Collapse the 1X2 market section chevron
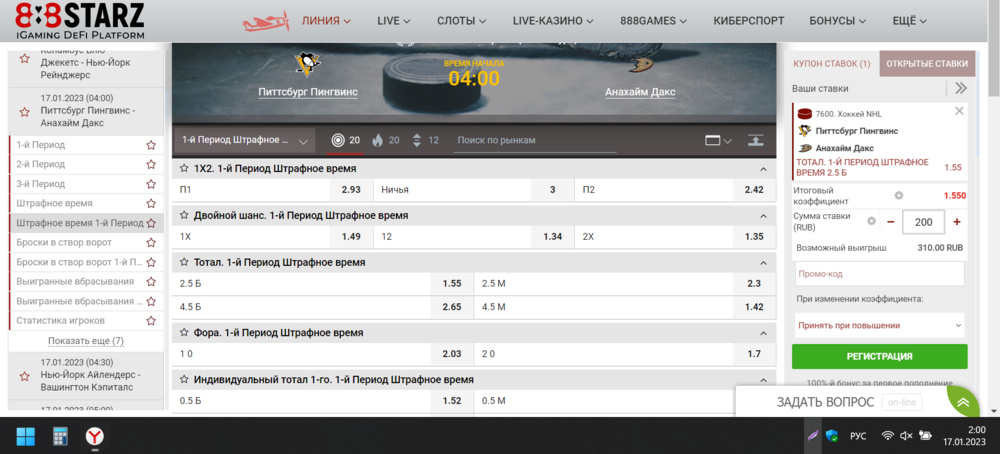Image resolution: width=1000 pixels, height=454 pixels. (763, 170)
